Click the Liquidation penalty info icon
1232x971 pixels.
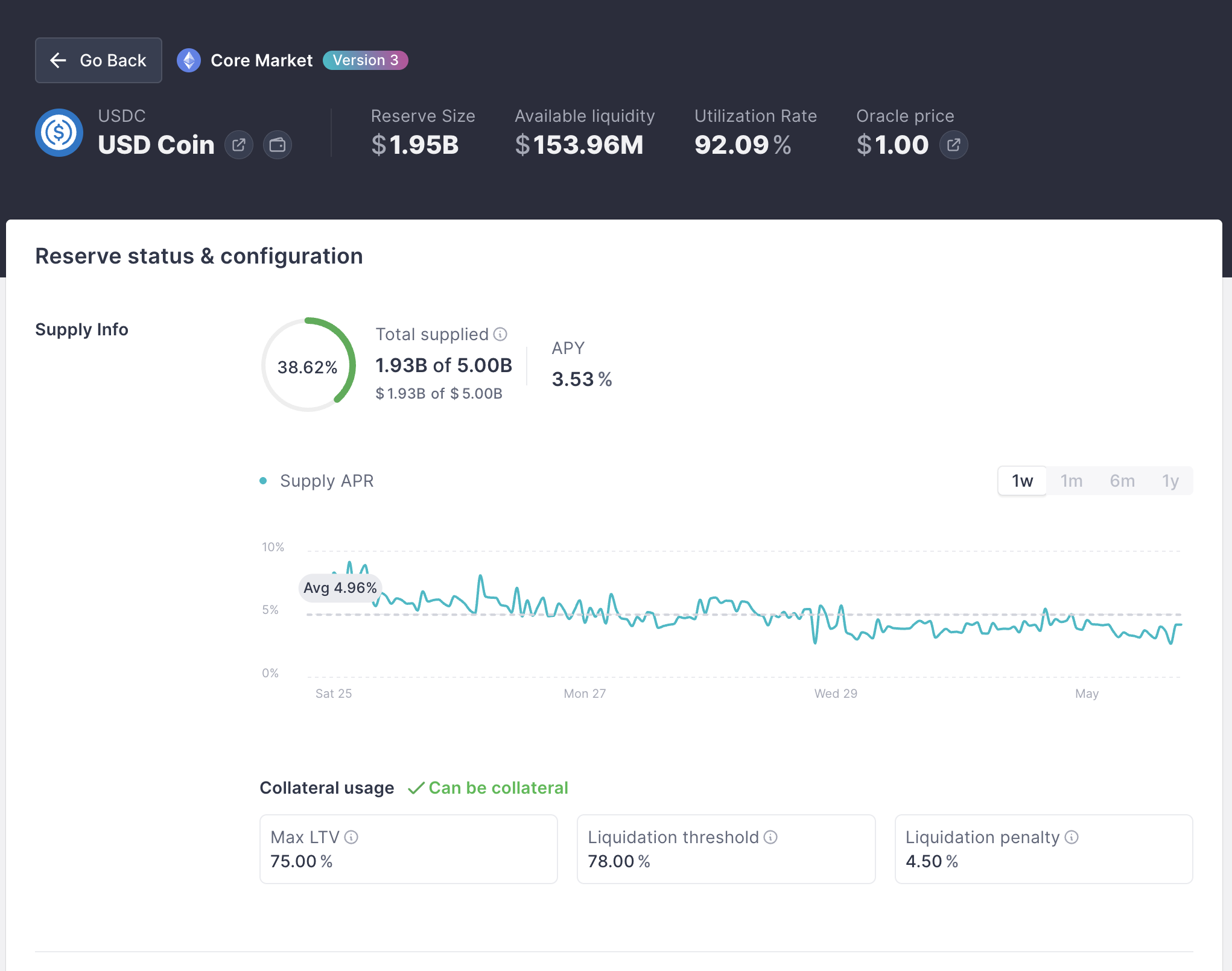pyautogui.click(x=1072, y=837)
